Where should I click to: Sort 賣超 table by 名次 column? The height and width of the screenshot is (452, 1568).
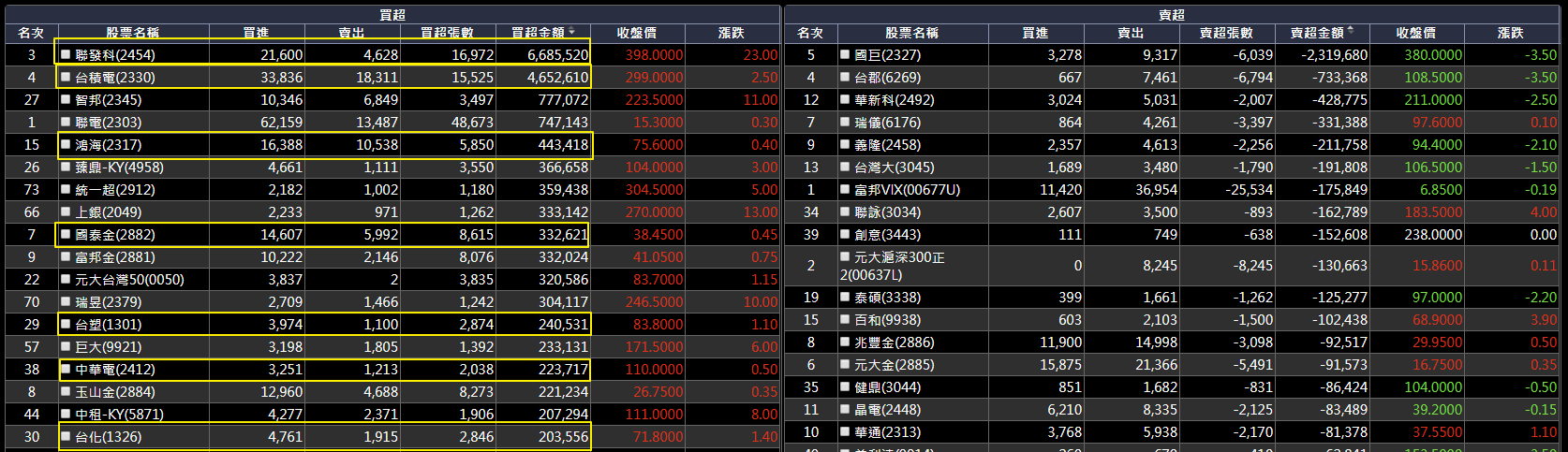[810, 33]
